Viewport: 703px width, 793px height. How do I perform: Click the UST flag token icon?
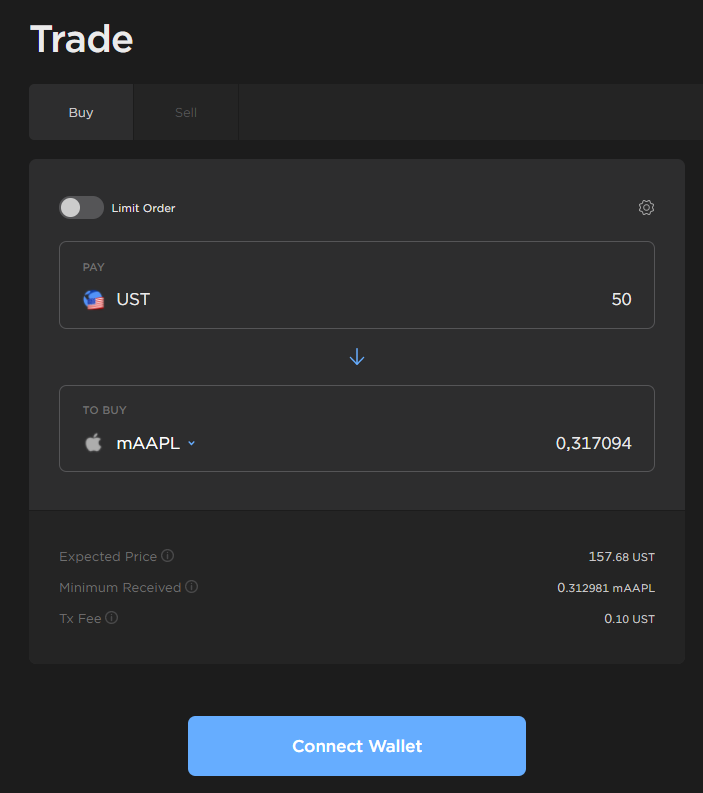point(94,299)
